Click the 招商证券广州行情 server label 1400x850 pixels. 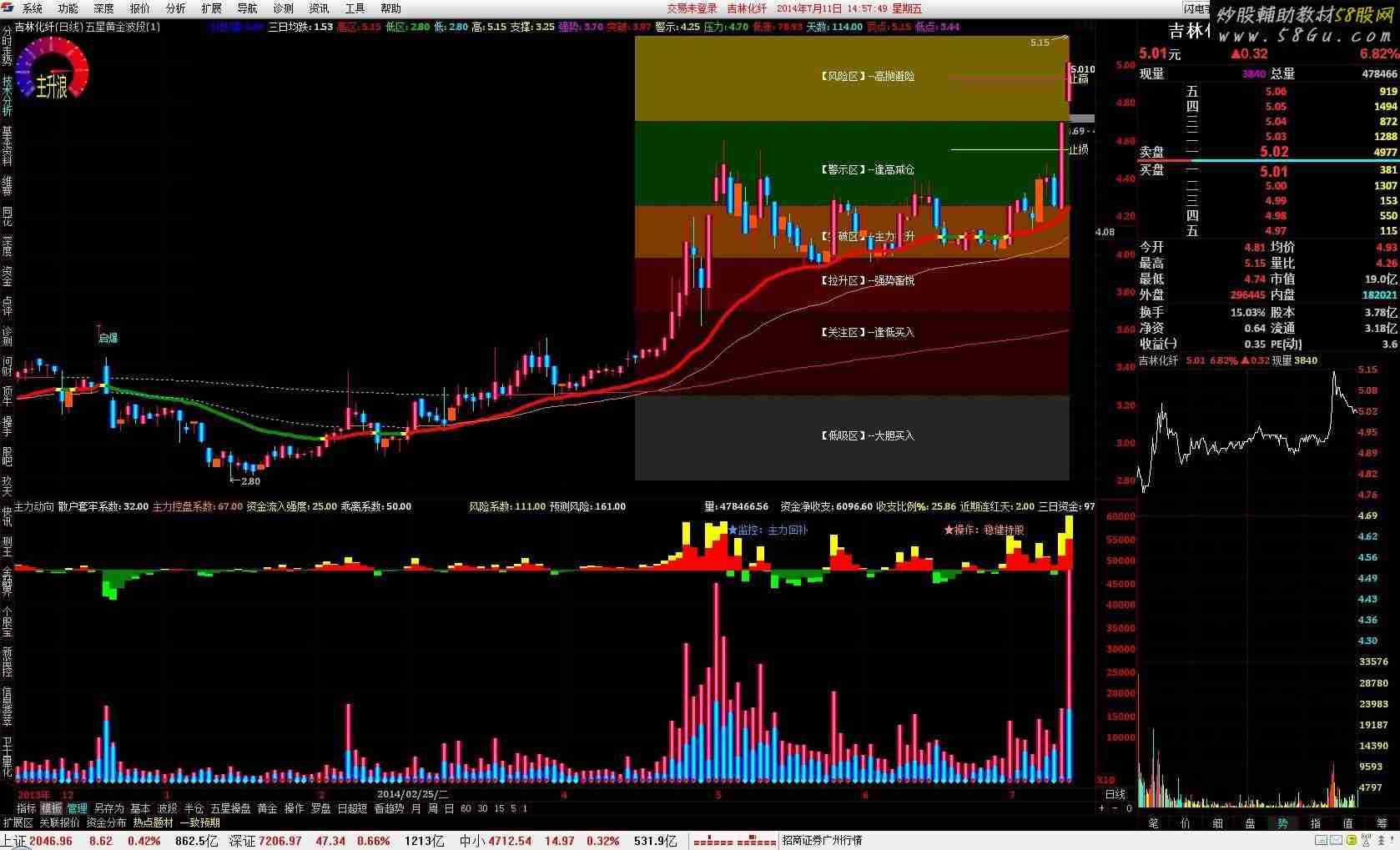click(x=823, y=841)
